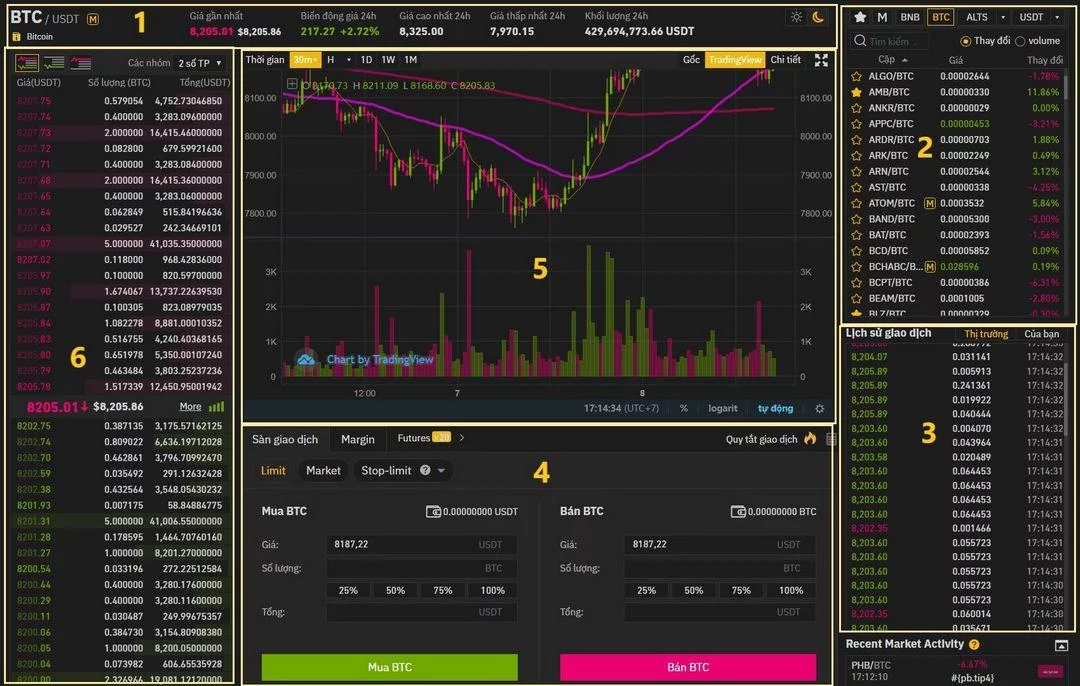
Task: Click the buy Giá price field
Action: point(422,545)
